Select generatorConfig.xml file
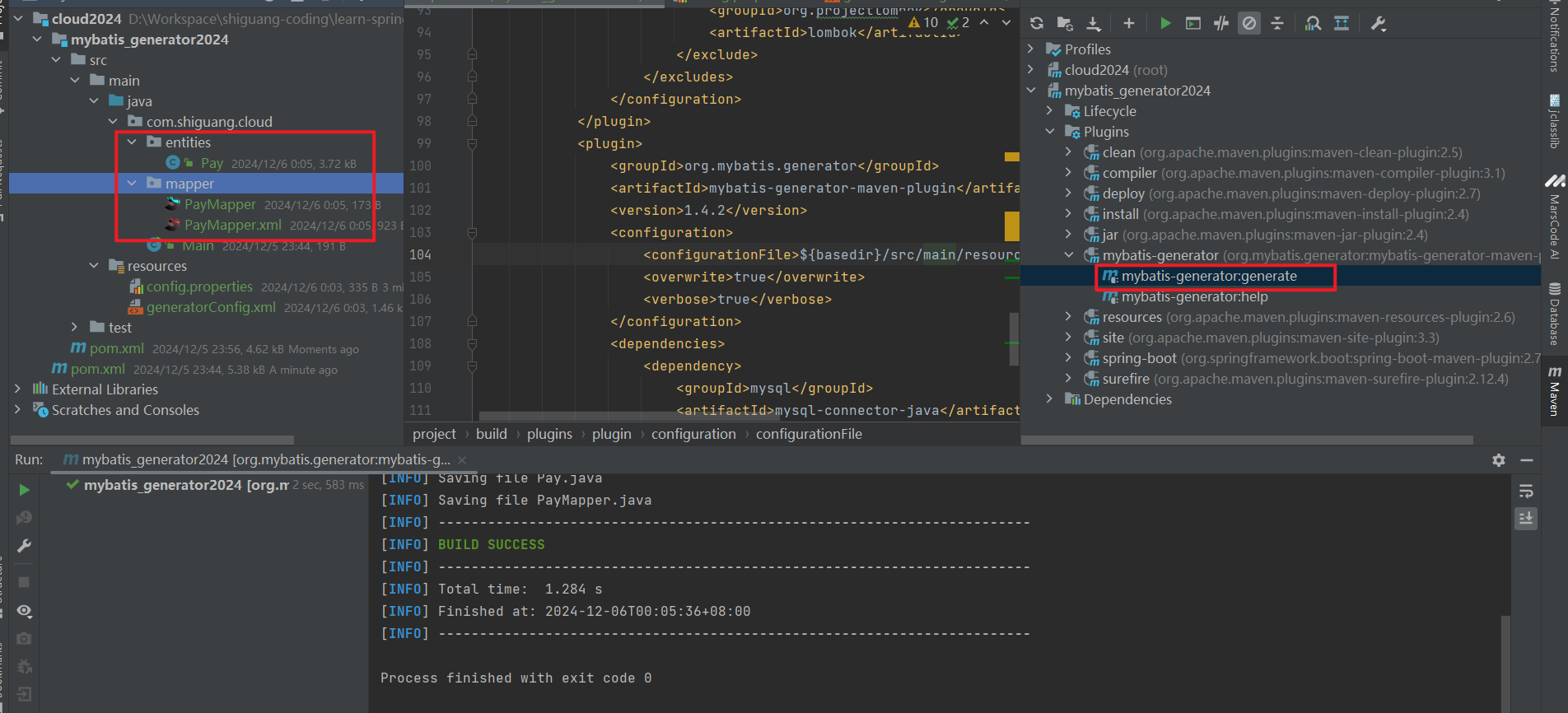1568x713 pixels. (211, 307)
